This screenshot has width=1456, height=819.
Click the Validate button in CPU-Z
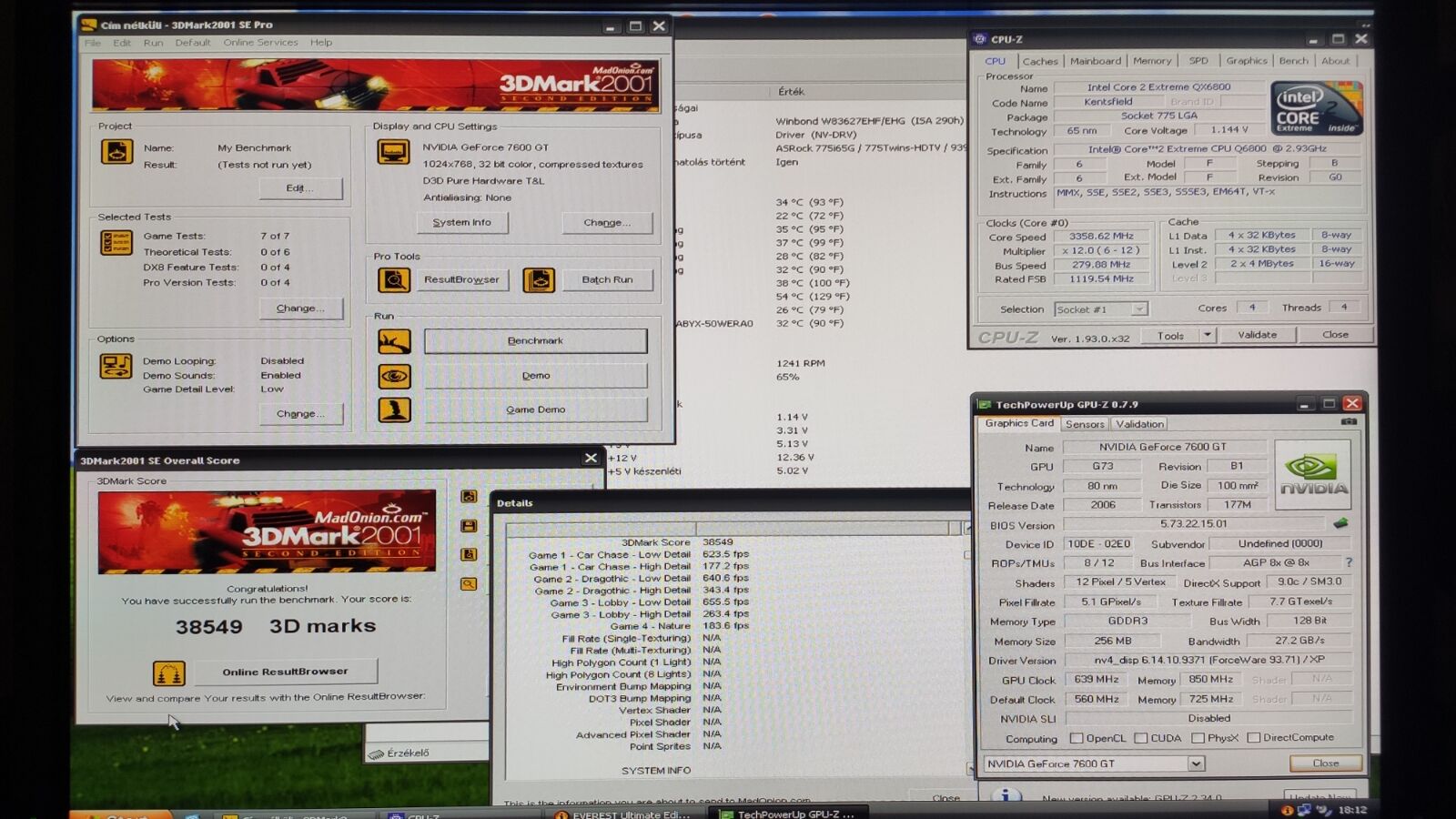click(1258, 335)
